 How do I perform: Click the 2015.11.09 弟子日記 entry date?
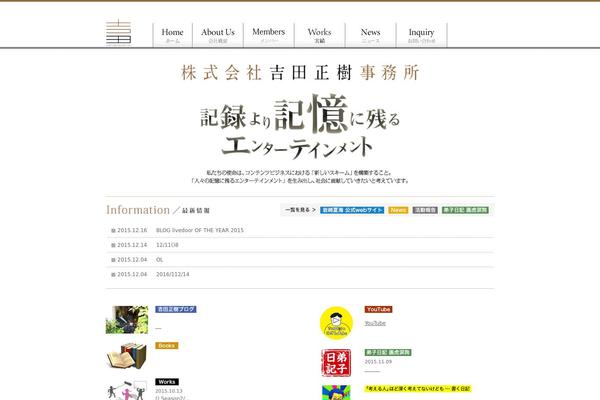click(378, 362)
